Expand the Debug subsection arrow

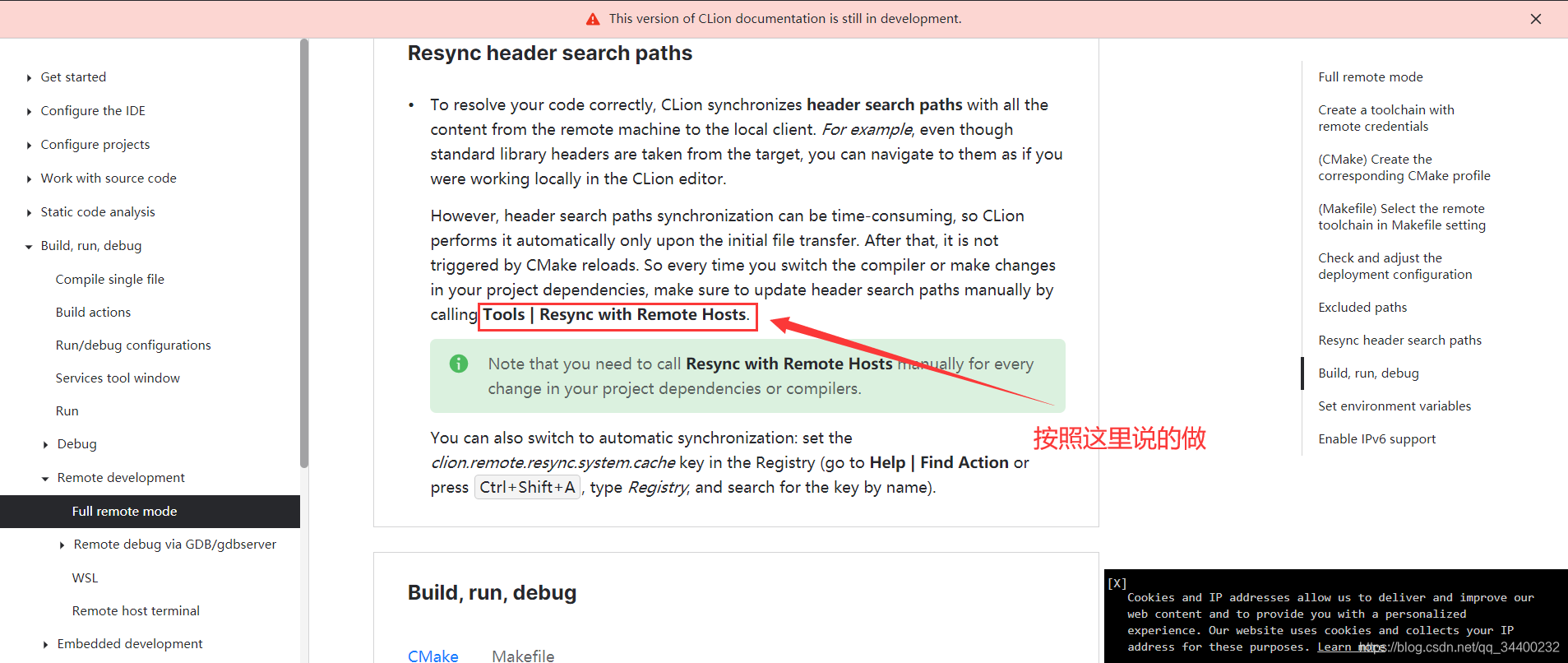[x=45, y=444]
